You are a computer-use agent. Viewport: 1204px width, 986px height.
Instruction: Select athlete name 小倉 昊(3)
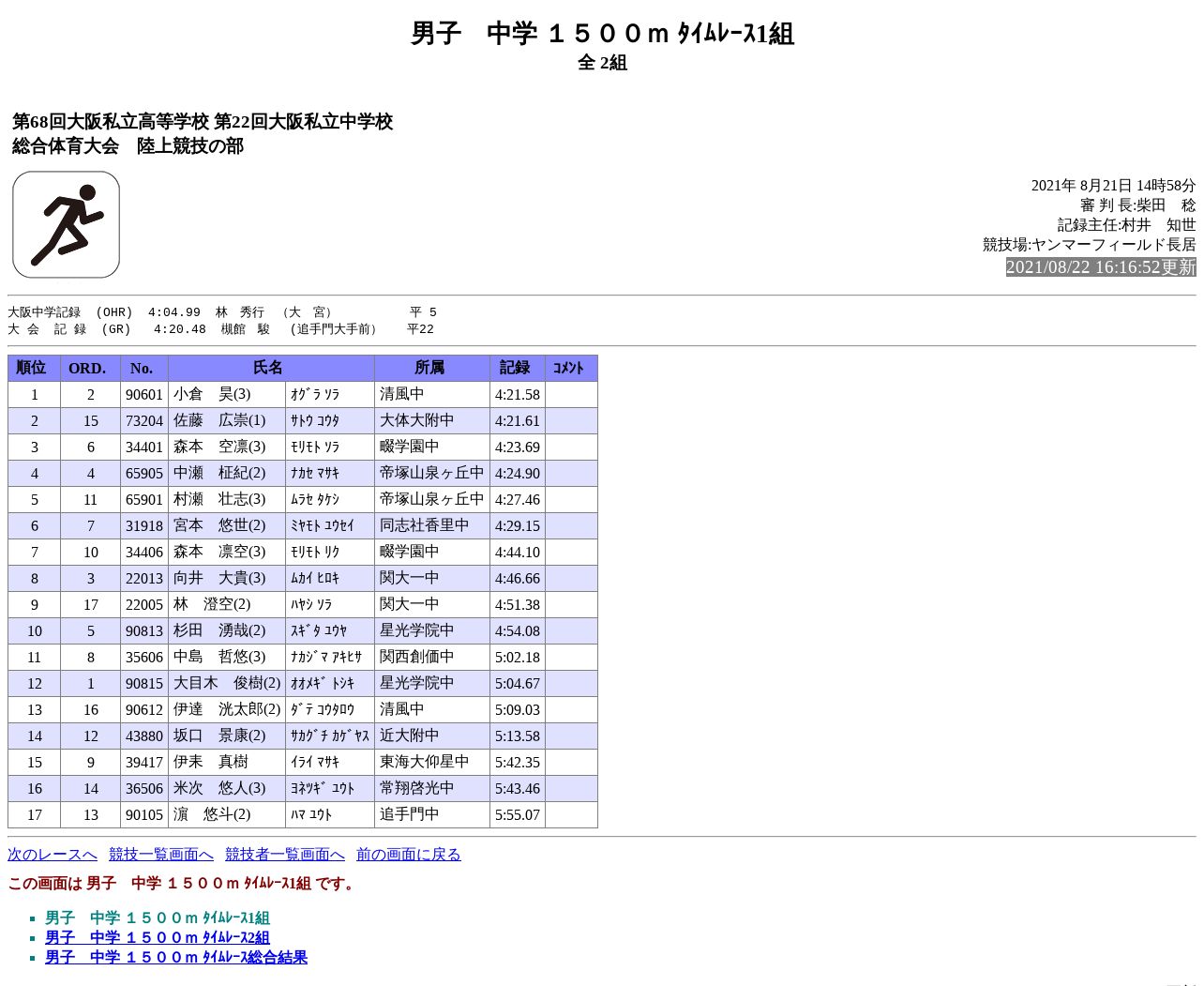coord(212,395)
